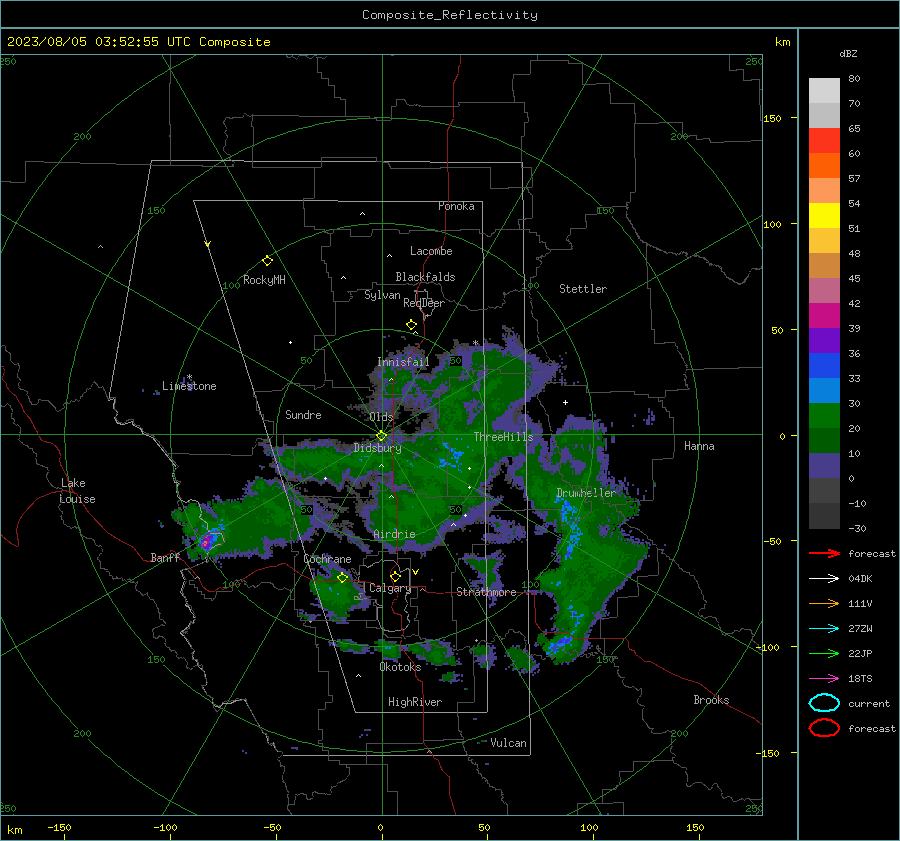900x841 pixels.
Task: Click the intense magenta storm cell near Banff
Action: 205,541
